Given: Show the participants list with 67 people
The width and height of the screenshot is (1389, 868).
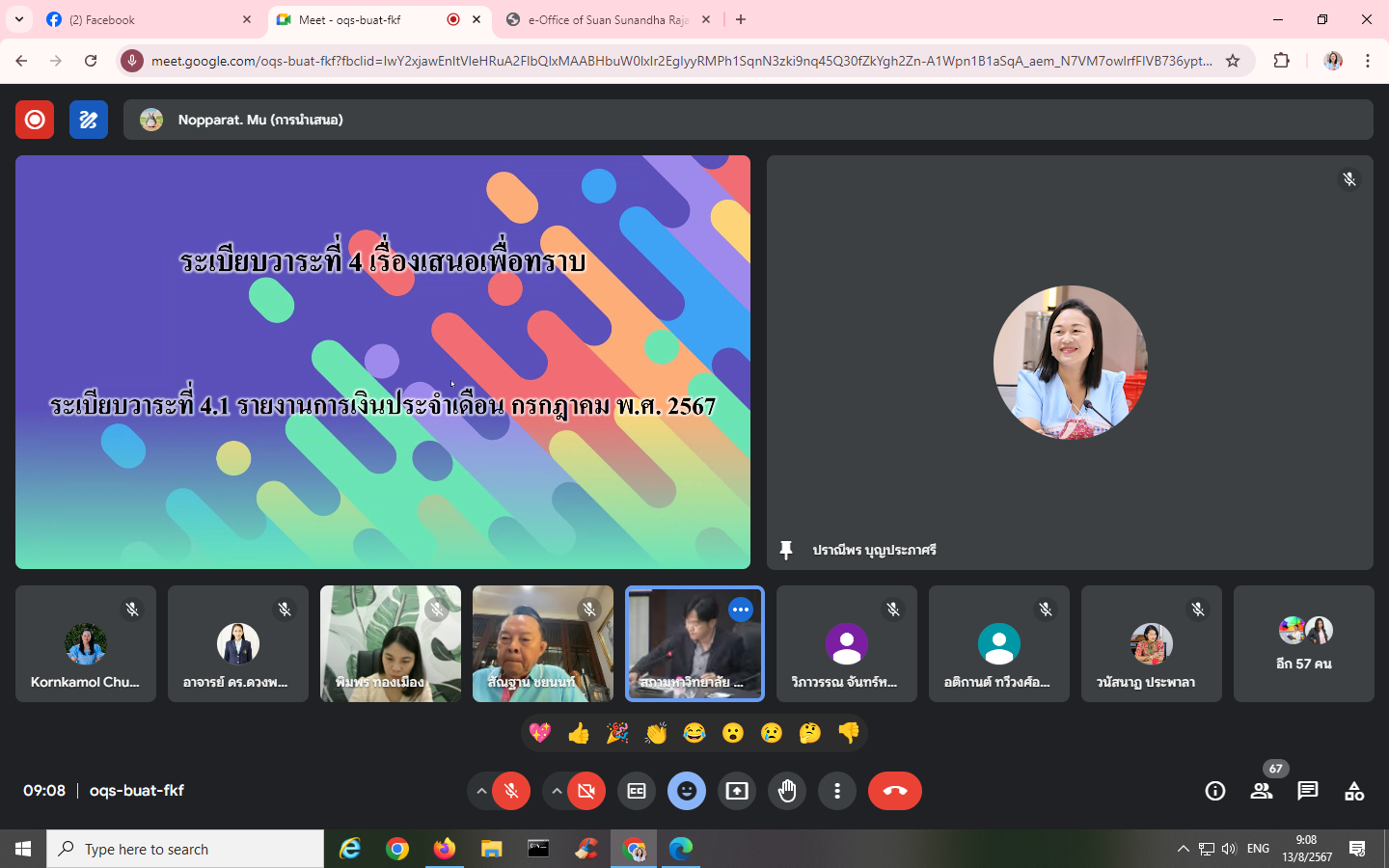Looking at the screenshot, I should (1261, 791).
